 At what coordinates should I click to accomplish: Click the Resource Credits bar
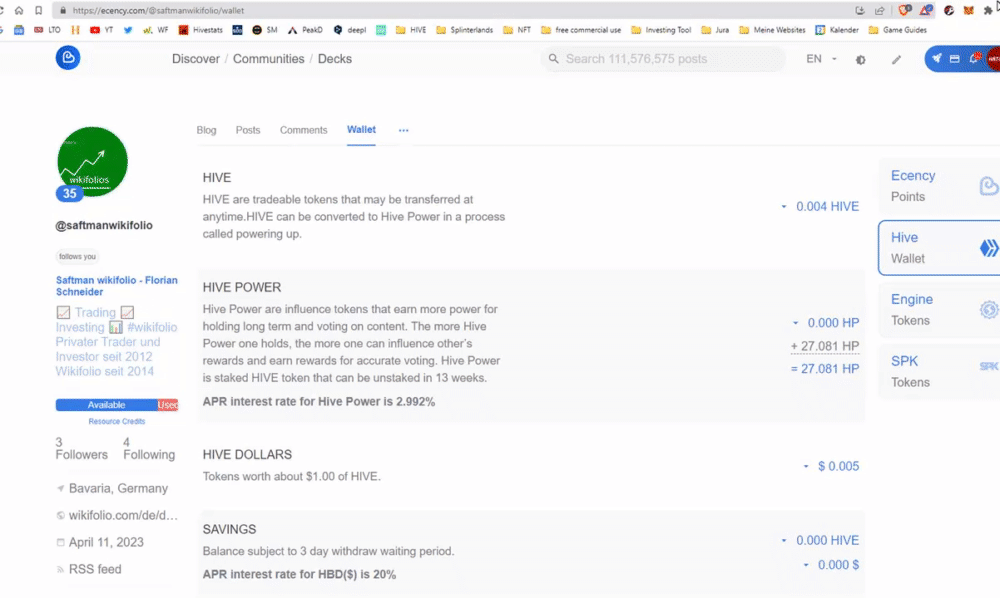(x=117, y=405)
